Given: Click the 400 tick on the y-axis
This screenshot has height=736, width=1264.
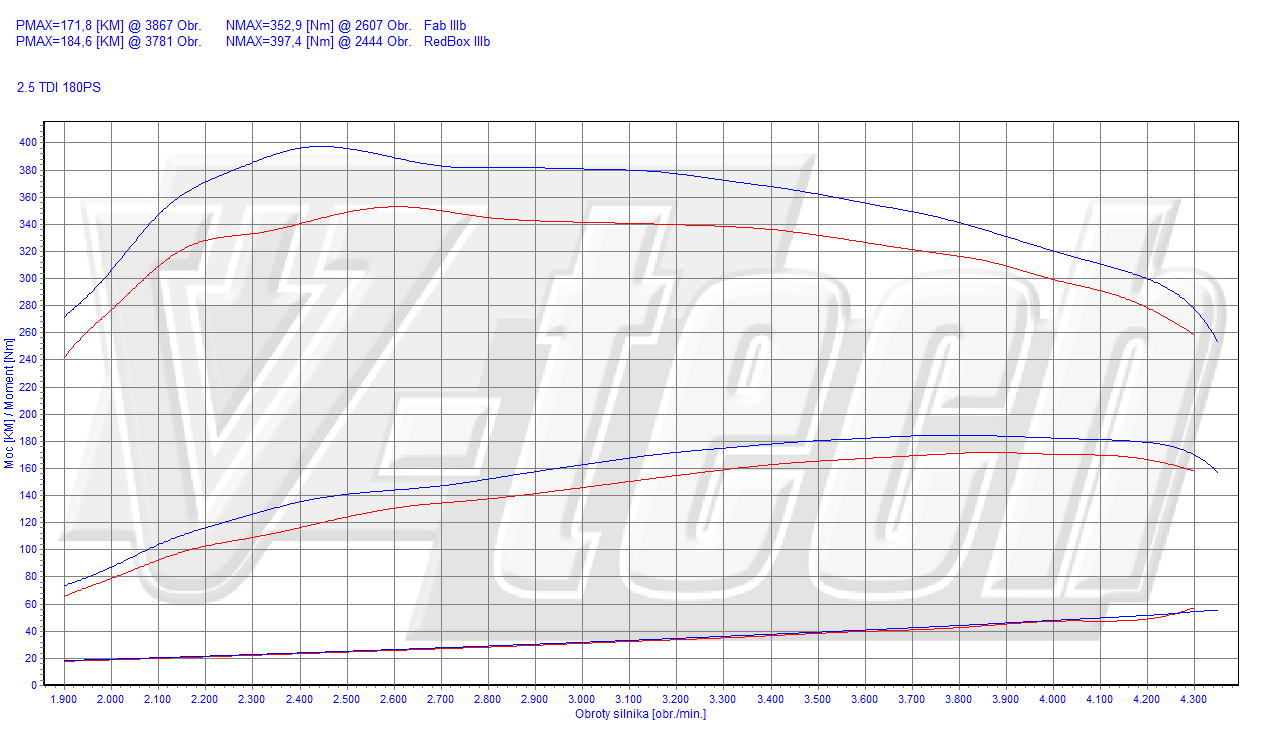Looking at the screenshot, I should (x=28, y=143).
